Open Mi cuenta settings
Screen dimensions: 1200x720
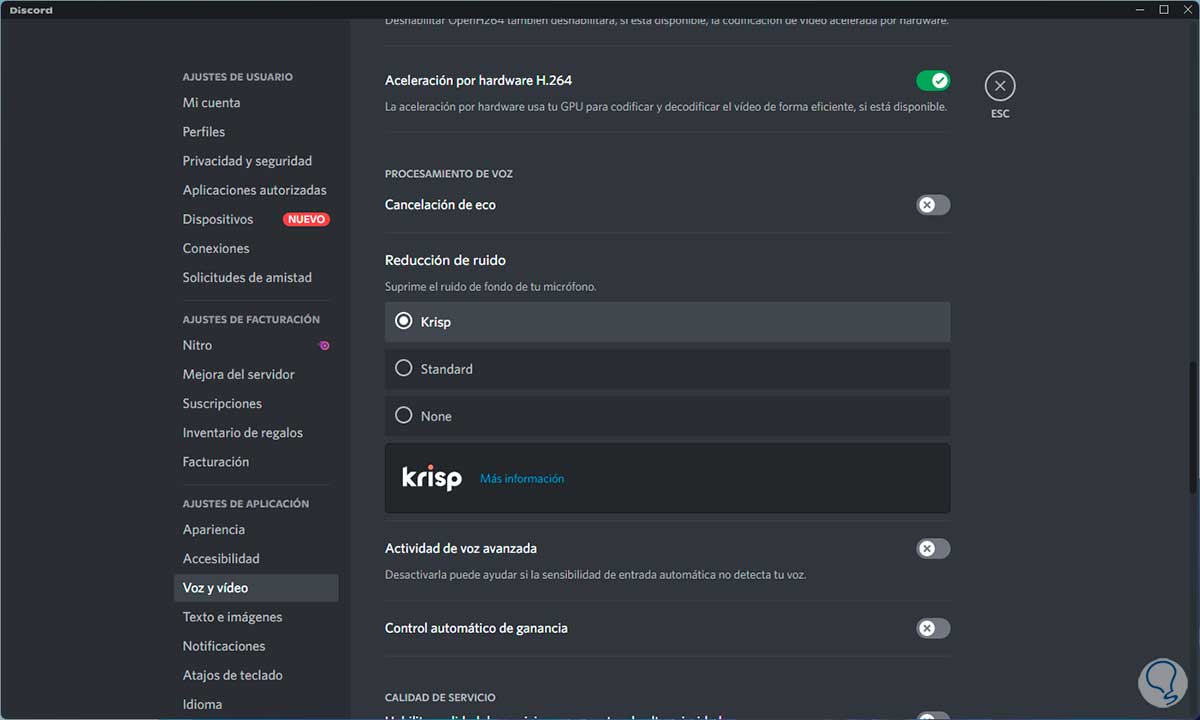(211, 103)
